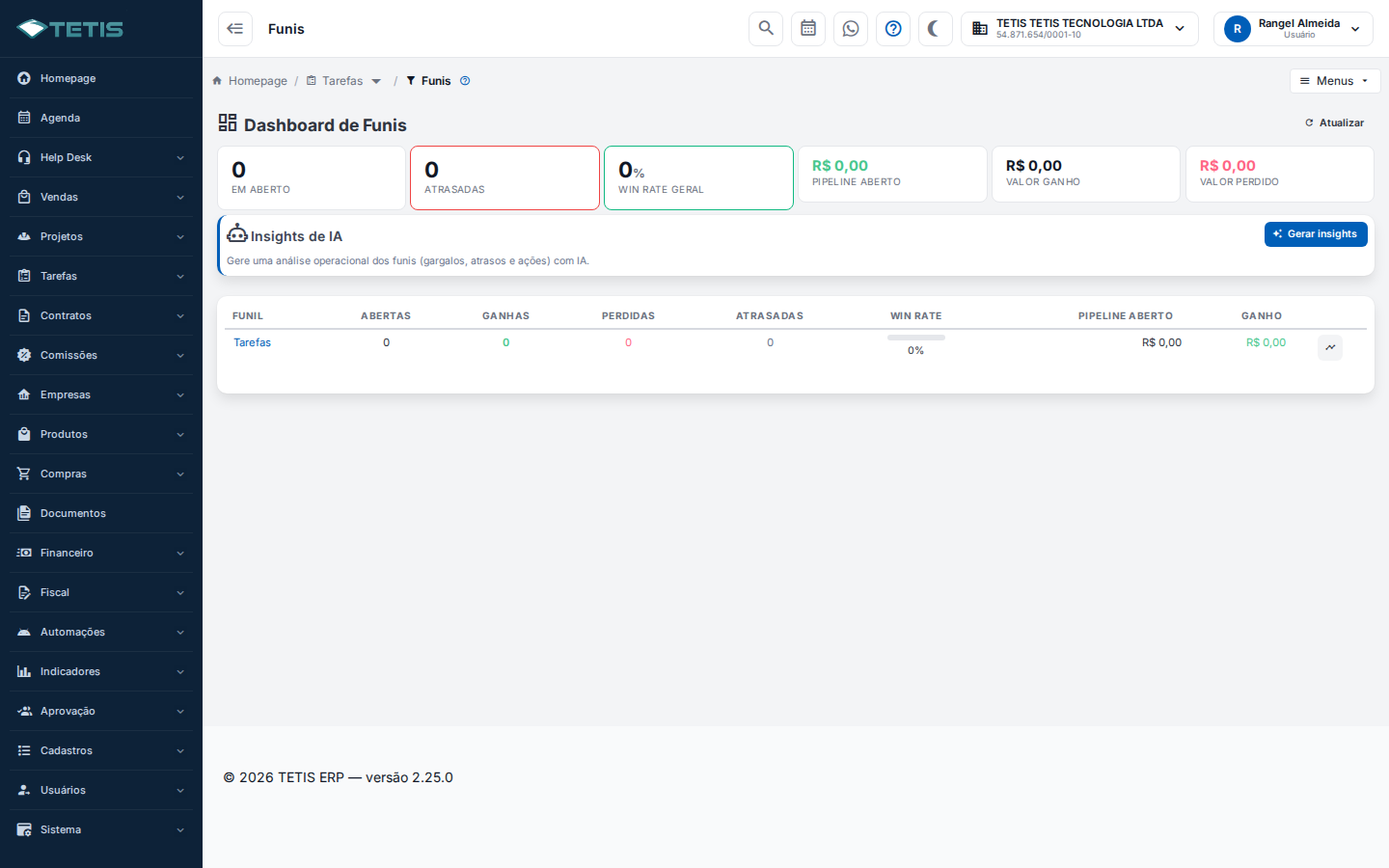
Task: Open the Indicadores sidebar menu item
Action: tap(101, 671)
